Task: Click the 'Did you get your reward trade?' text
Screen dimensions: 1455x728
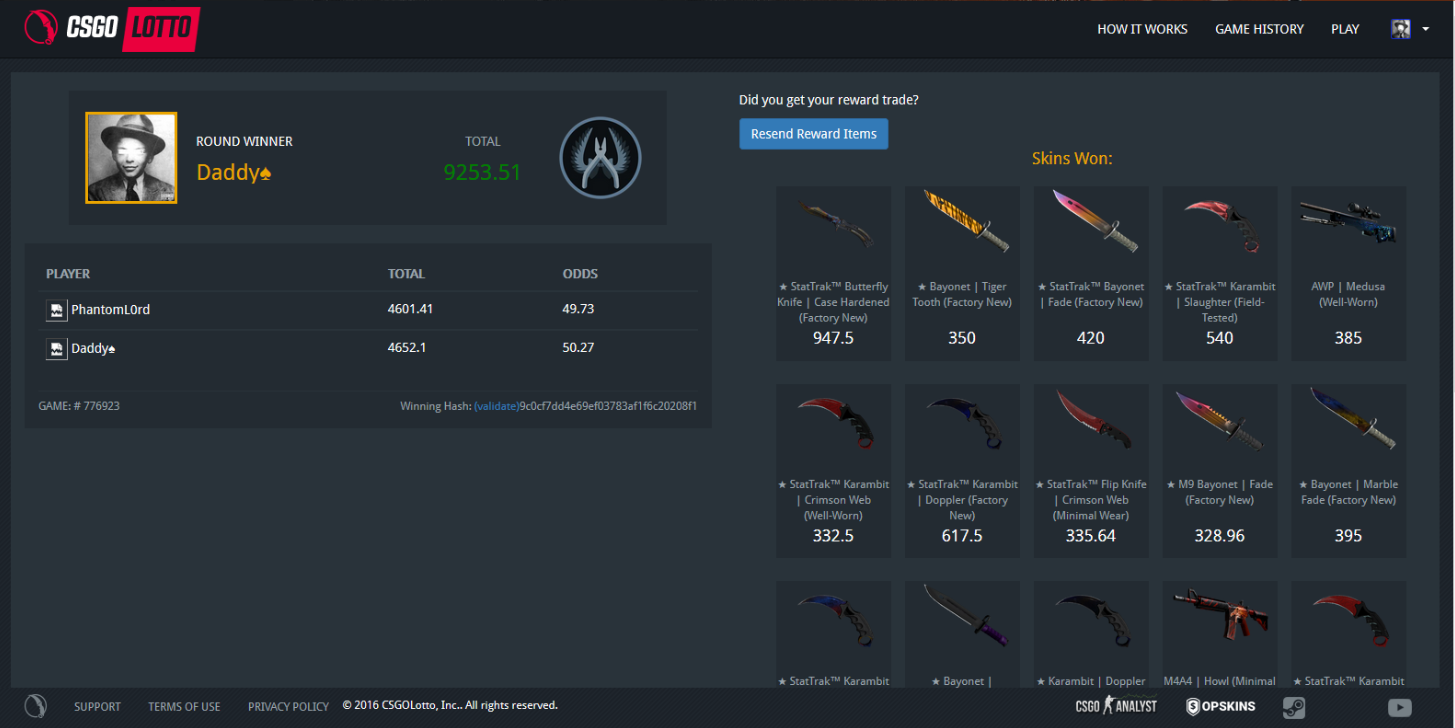Action: tap(829, 100)
